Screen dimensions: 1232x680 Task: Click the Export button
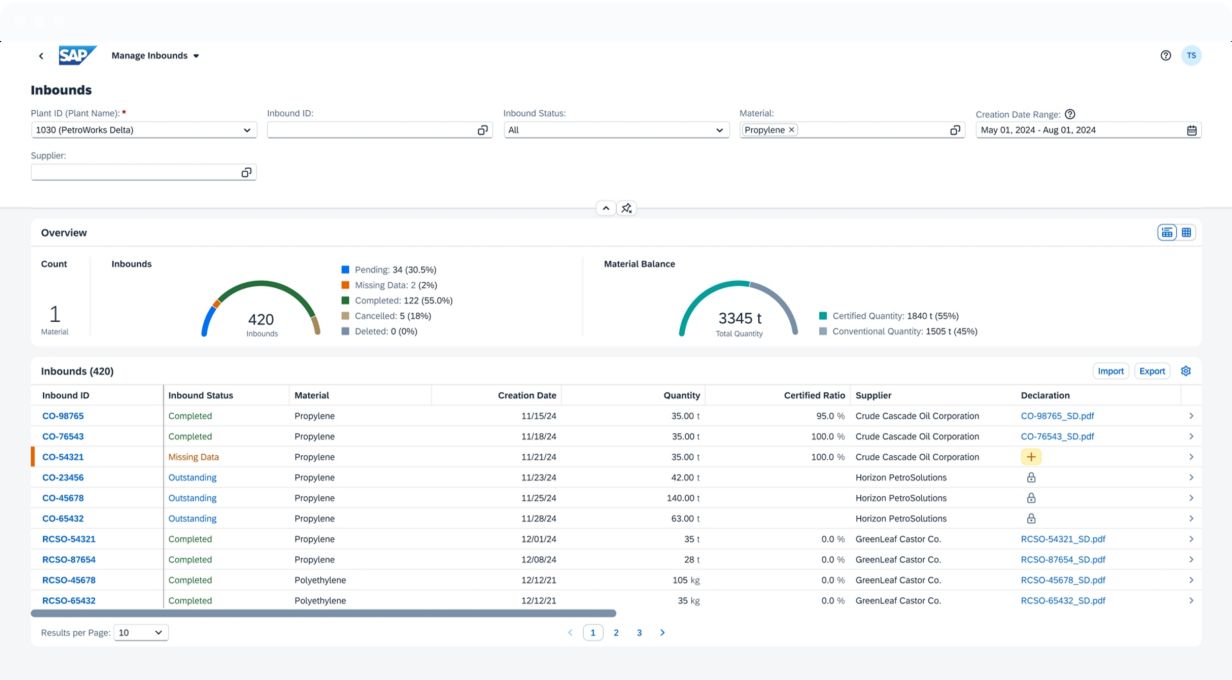click(1152, 371)
